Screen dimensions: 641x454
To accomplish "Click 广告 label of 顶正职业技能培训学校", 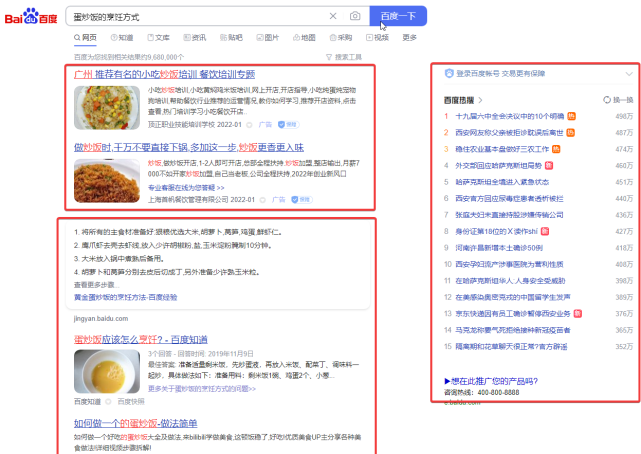I will [265, 125].
